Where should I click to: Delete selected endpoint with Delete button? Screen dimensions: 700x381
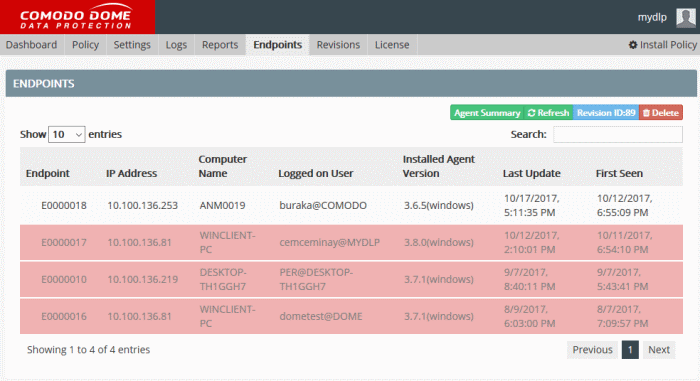coord(661,113)
